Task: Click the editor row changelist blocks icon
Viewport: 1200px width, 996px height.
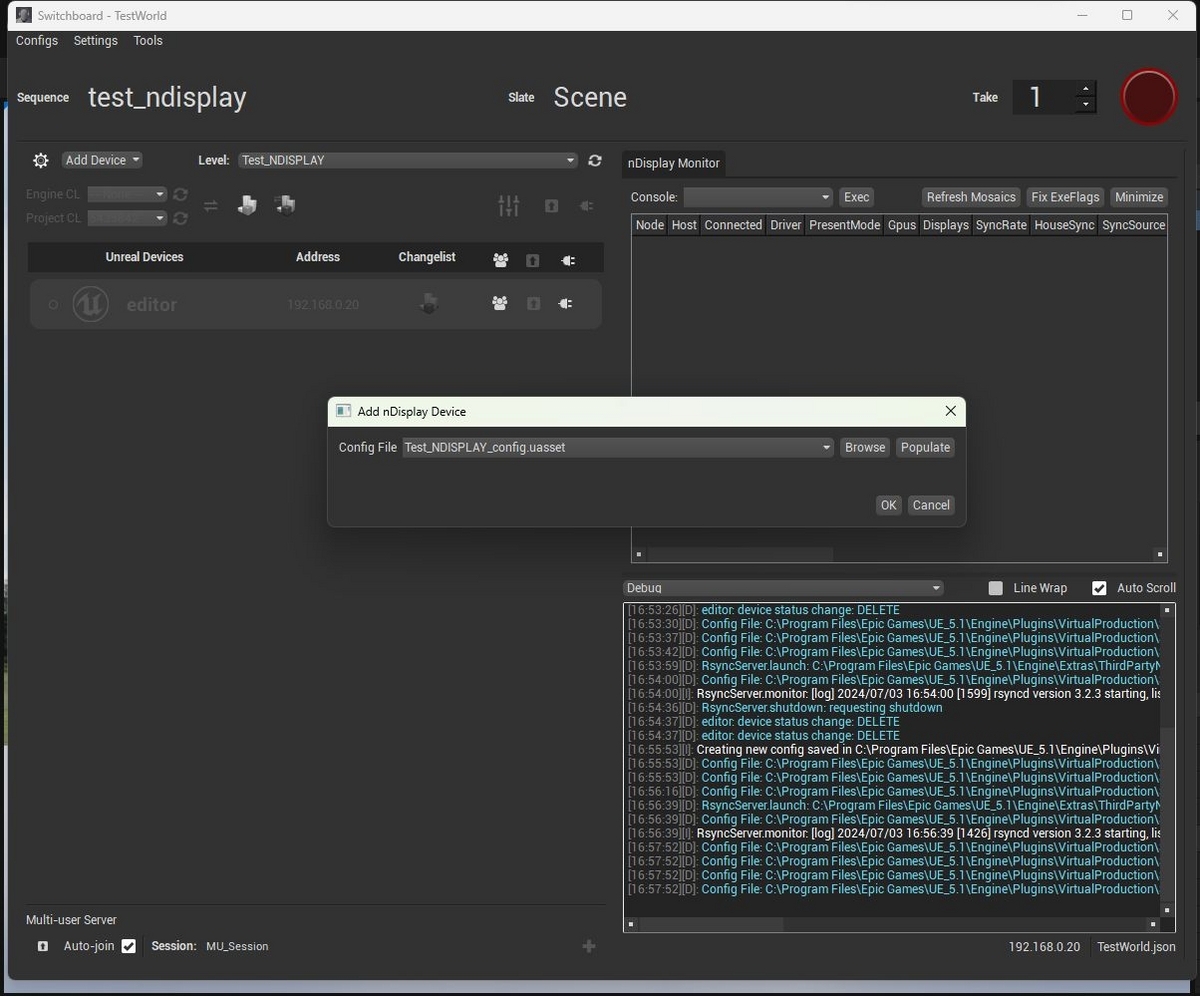Action: point(428,303)
